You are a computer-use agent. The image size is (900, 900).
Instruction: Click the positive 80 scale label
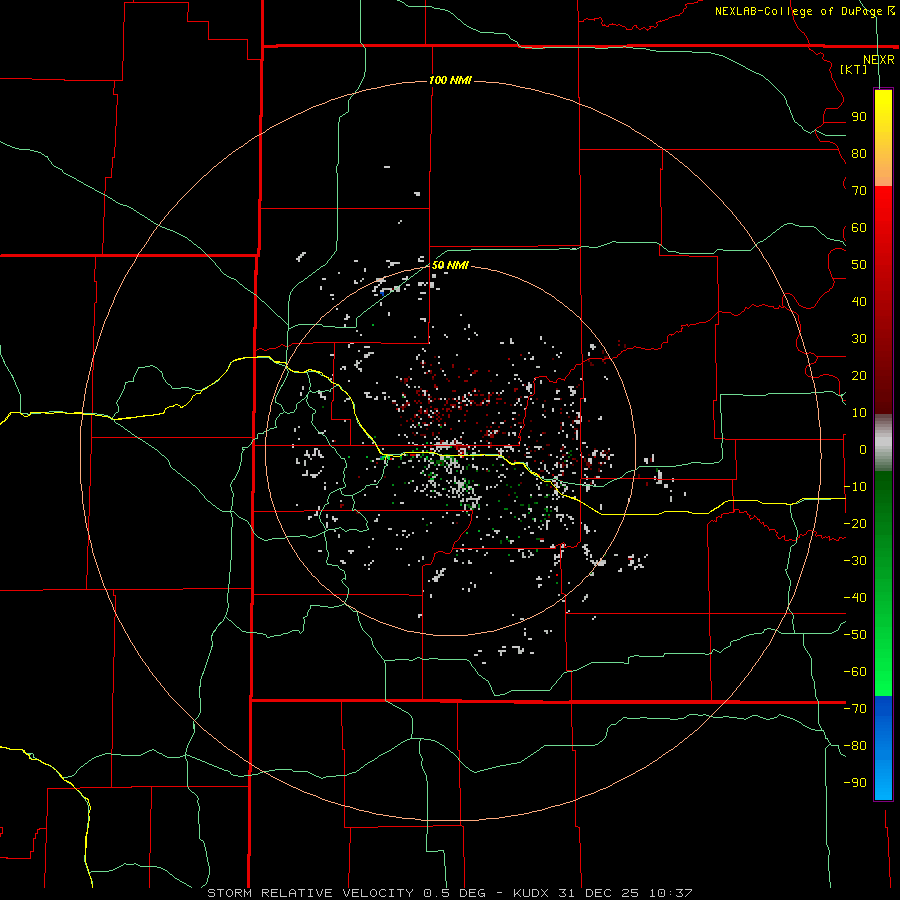859,153
